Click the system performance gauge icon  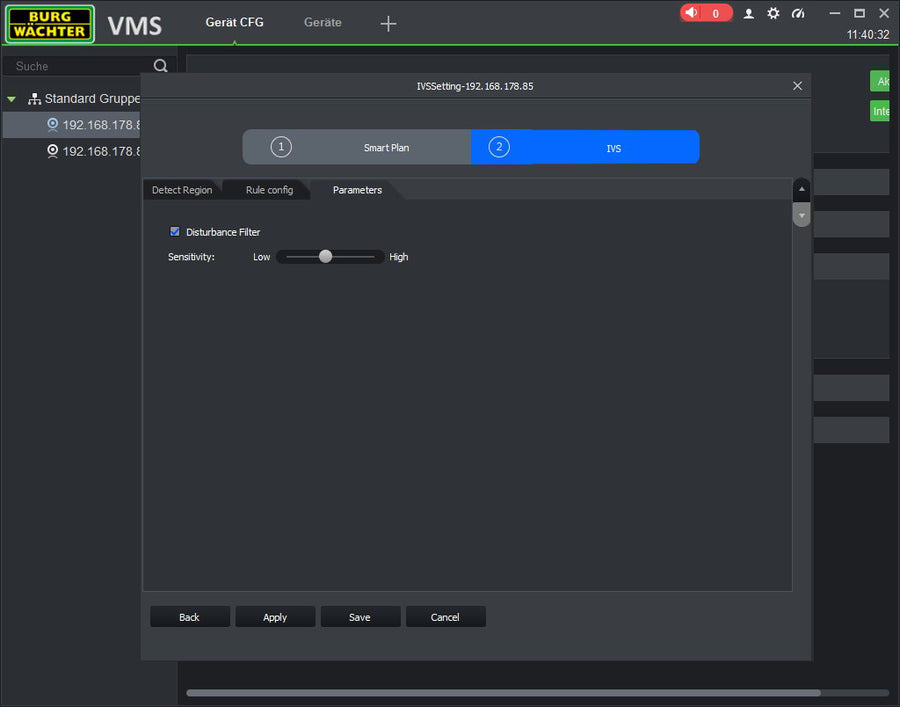(798, 14)
